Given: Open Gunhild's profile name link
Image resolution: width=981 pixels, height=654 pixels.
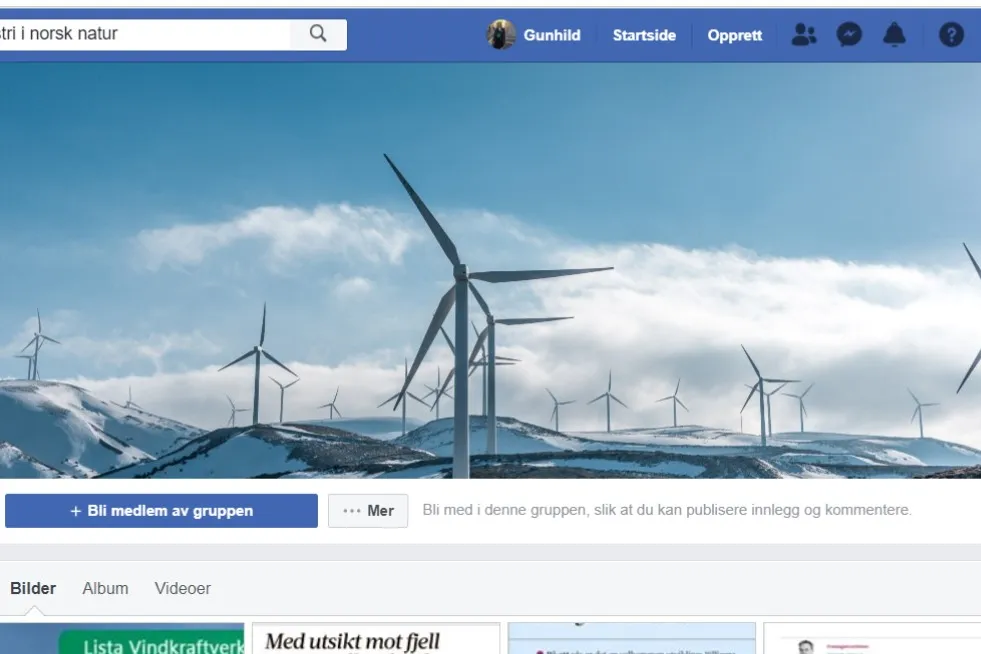Looking at the screenshot, I should 551,35.
